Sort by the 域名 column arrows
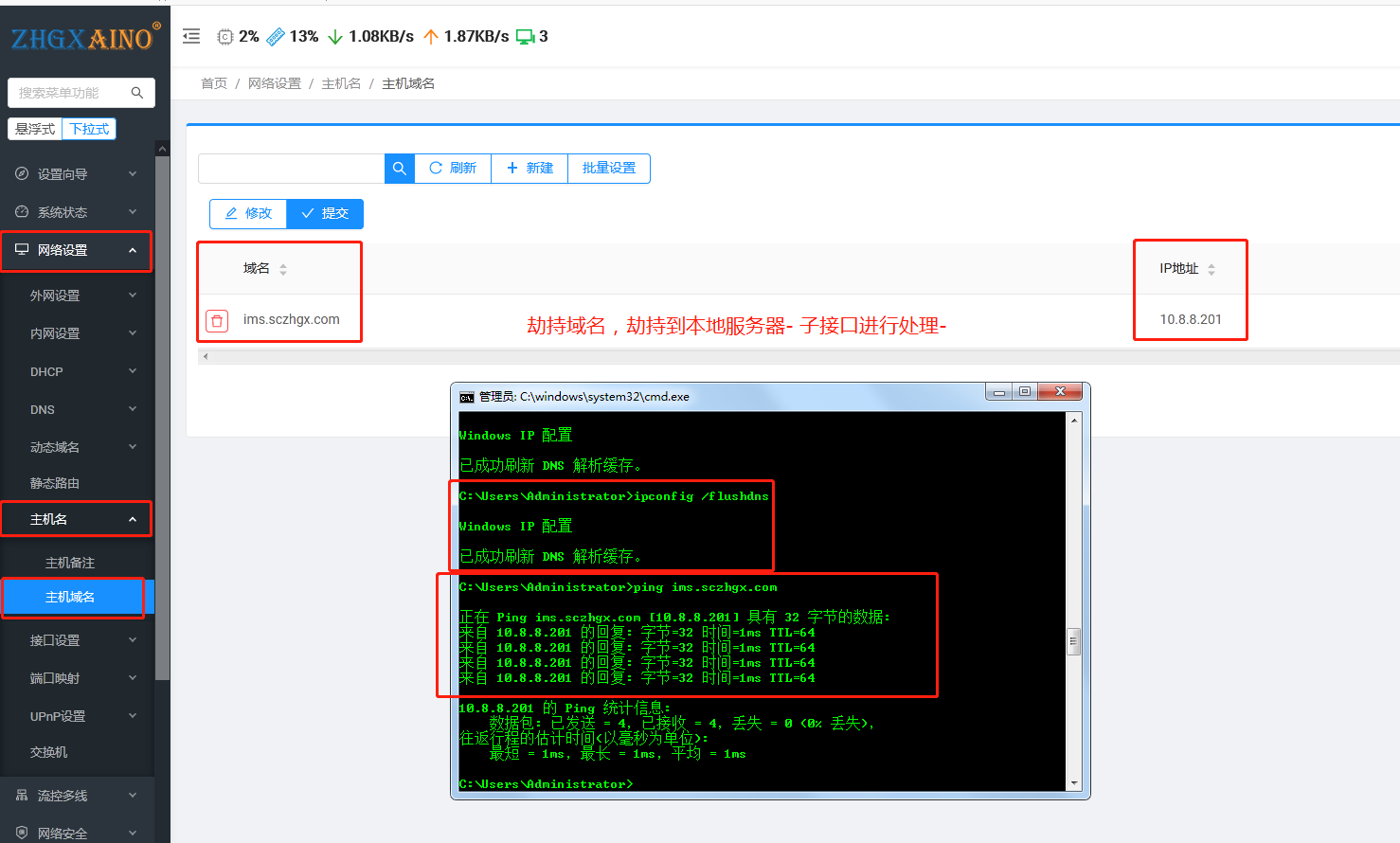 (283, 269)
